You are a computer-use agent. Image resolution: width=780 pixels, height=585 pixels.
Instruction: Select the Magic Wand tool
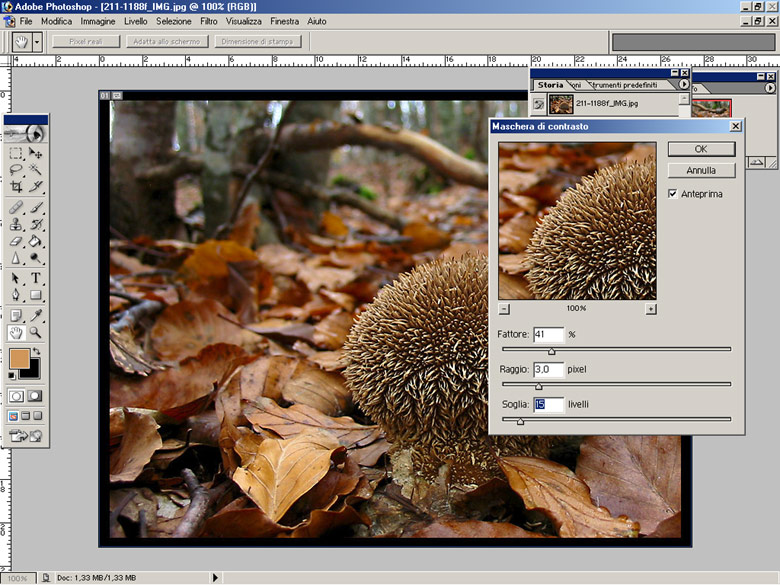[x=36, y=170]
